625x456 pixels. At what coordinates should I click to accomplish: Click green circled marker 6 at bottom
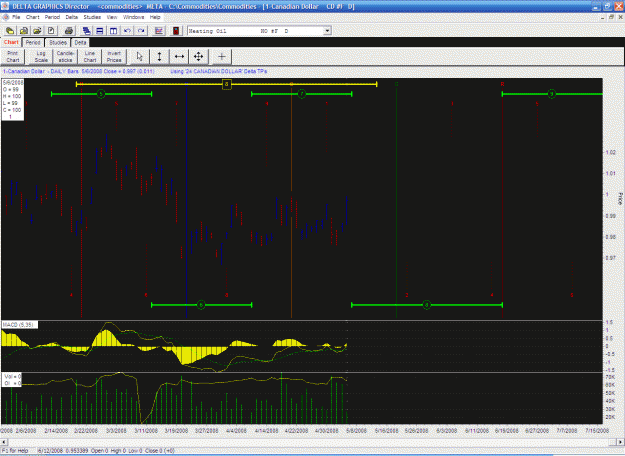click(201, 305)
